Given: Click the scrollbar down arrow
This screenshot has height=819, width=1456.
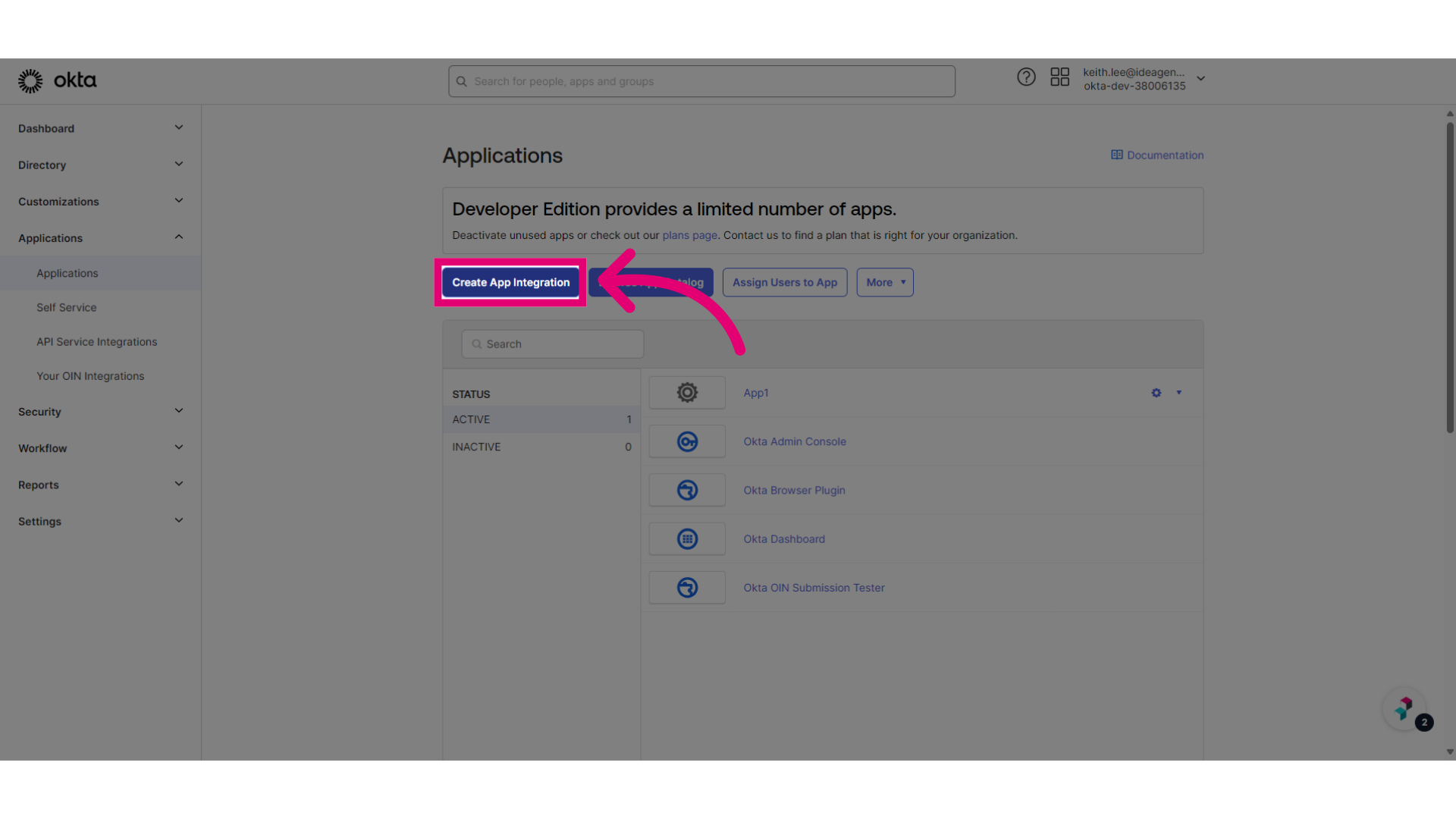Looking at the screenshot, I should click(1450, 752).
